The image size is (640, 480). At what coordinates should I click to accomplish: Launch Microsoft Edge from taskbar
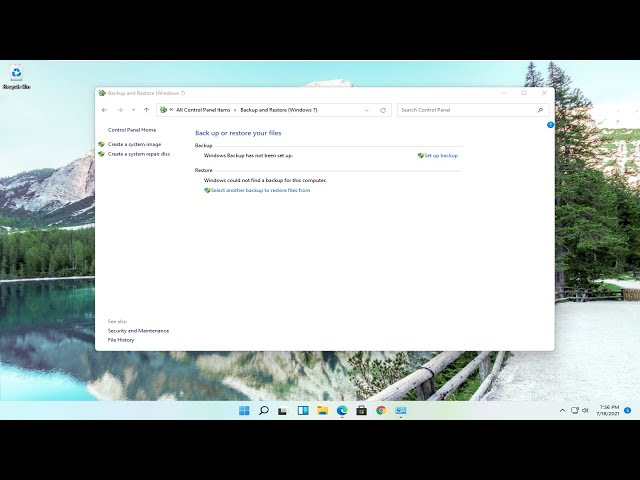click(x=342, y=410)
